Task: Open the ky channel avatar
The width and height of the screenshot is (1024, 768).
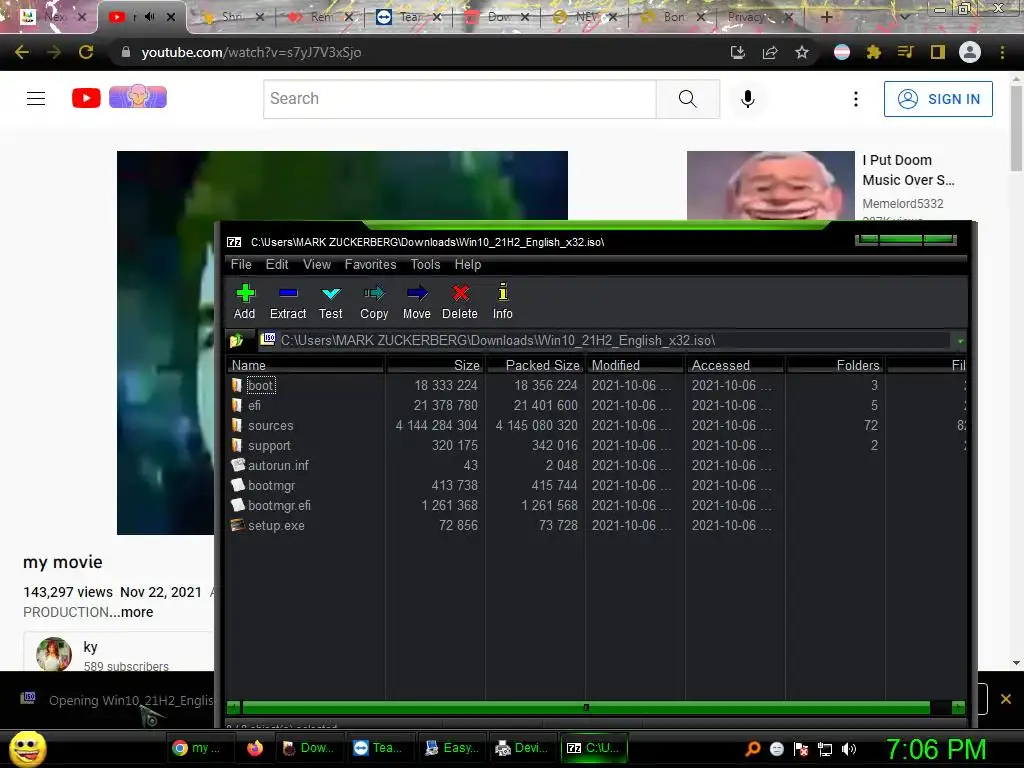Action: 54,654
